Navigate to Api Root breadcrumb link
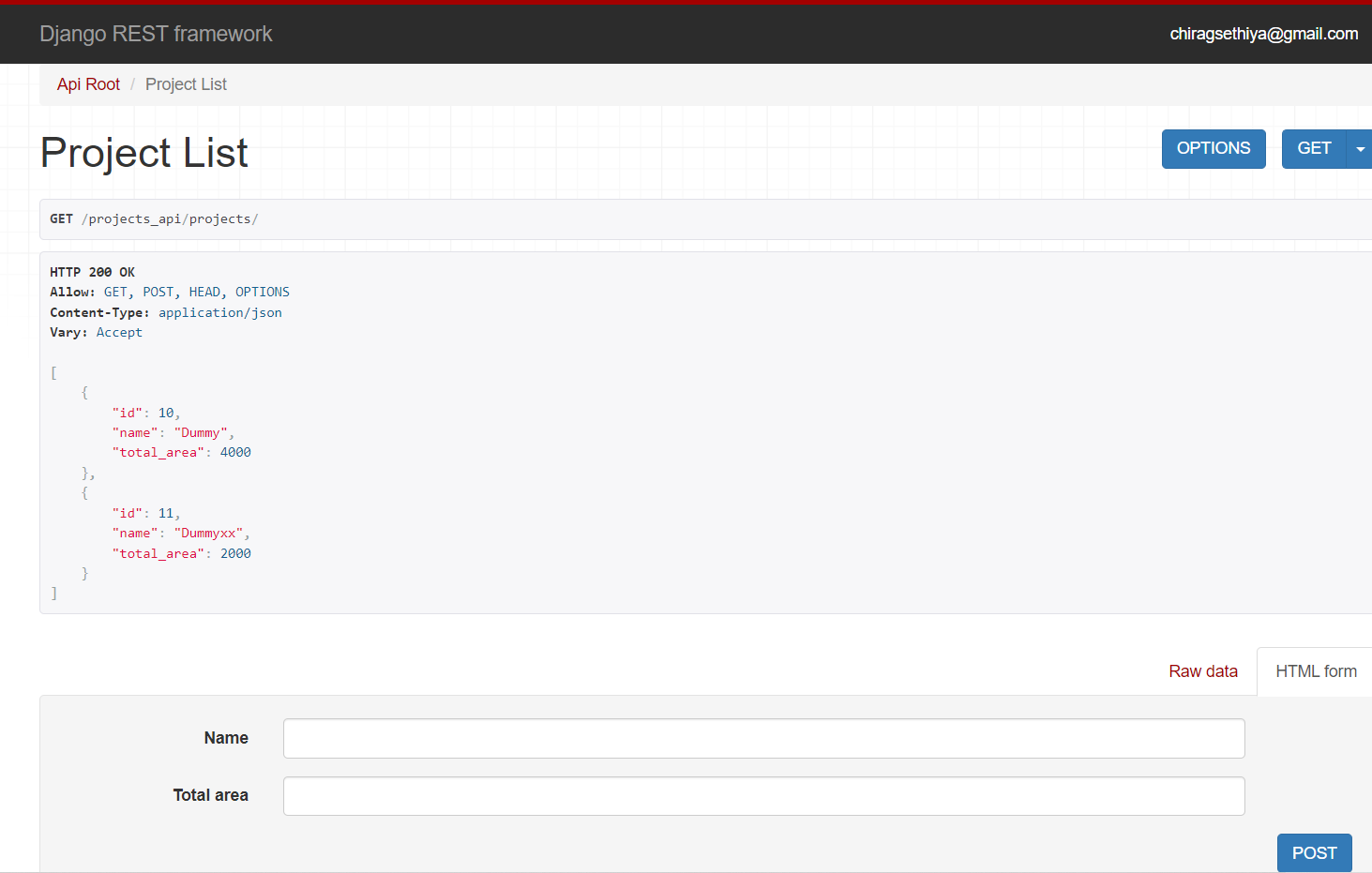Screen dimensions: 1372x873 pos(87,83)
